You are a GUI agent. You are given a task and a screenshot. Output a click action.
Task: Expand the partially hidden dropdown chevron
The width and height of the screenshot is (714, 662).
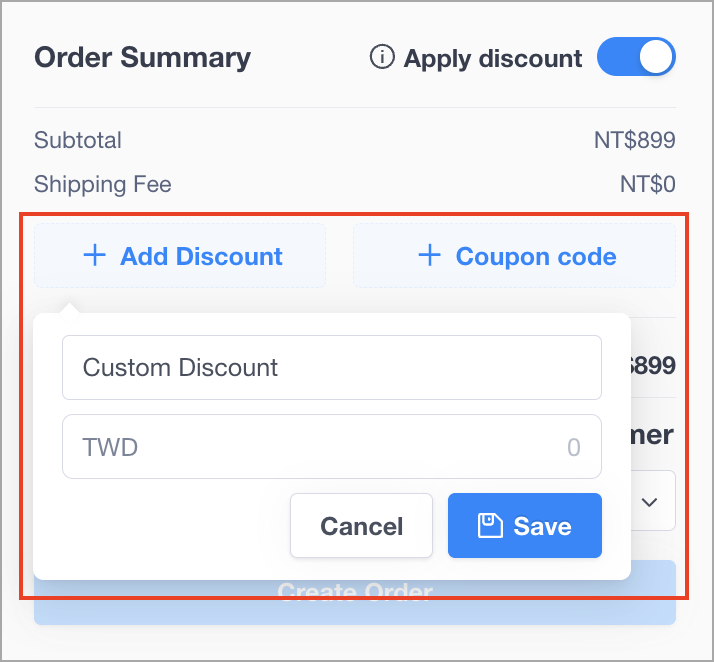click(x=649, y=502)
